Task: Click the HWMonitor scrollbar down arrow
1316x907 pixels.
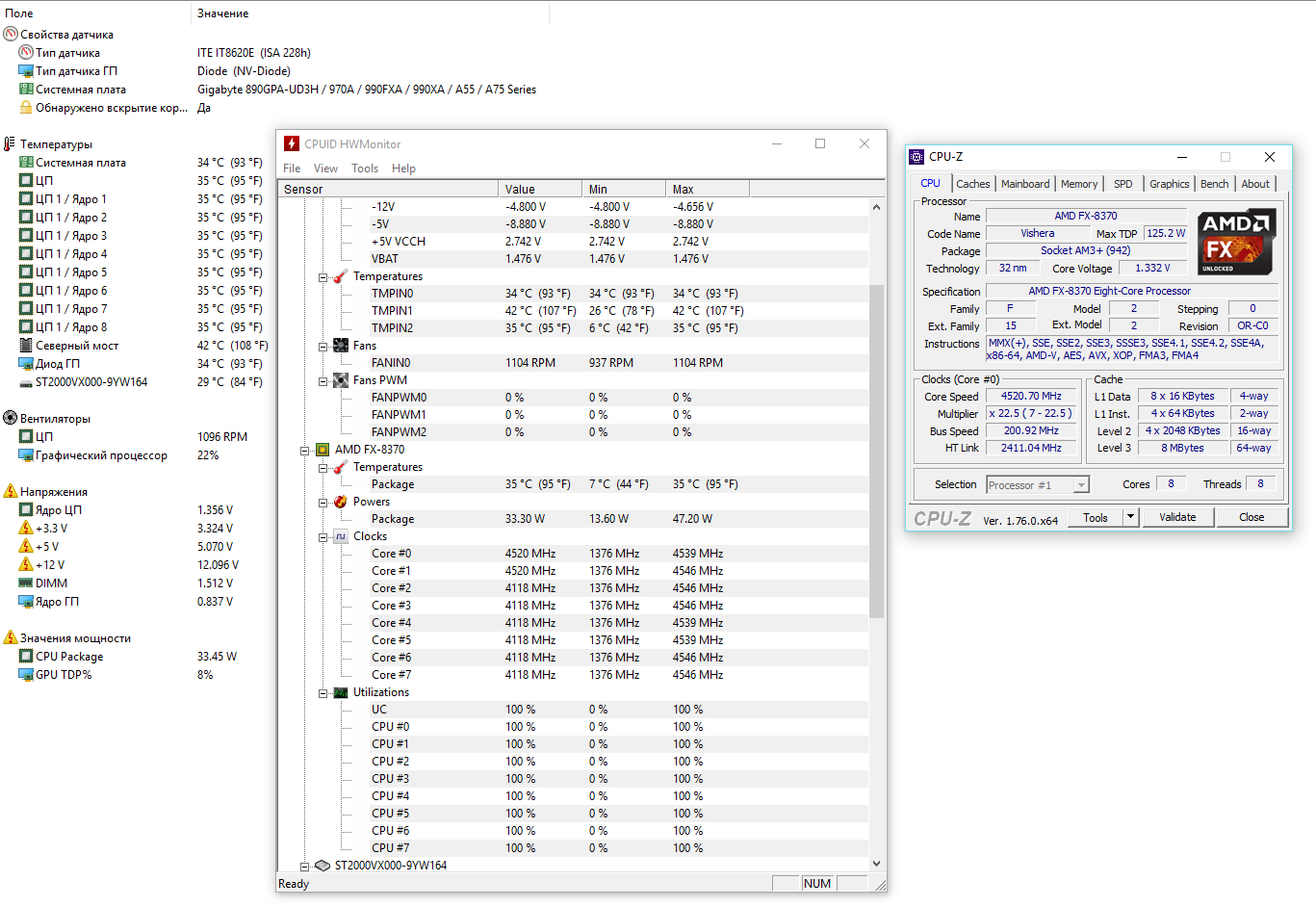Action: (876, 864)
